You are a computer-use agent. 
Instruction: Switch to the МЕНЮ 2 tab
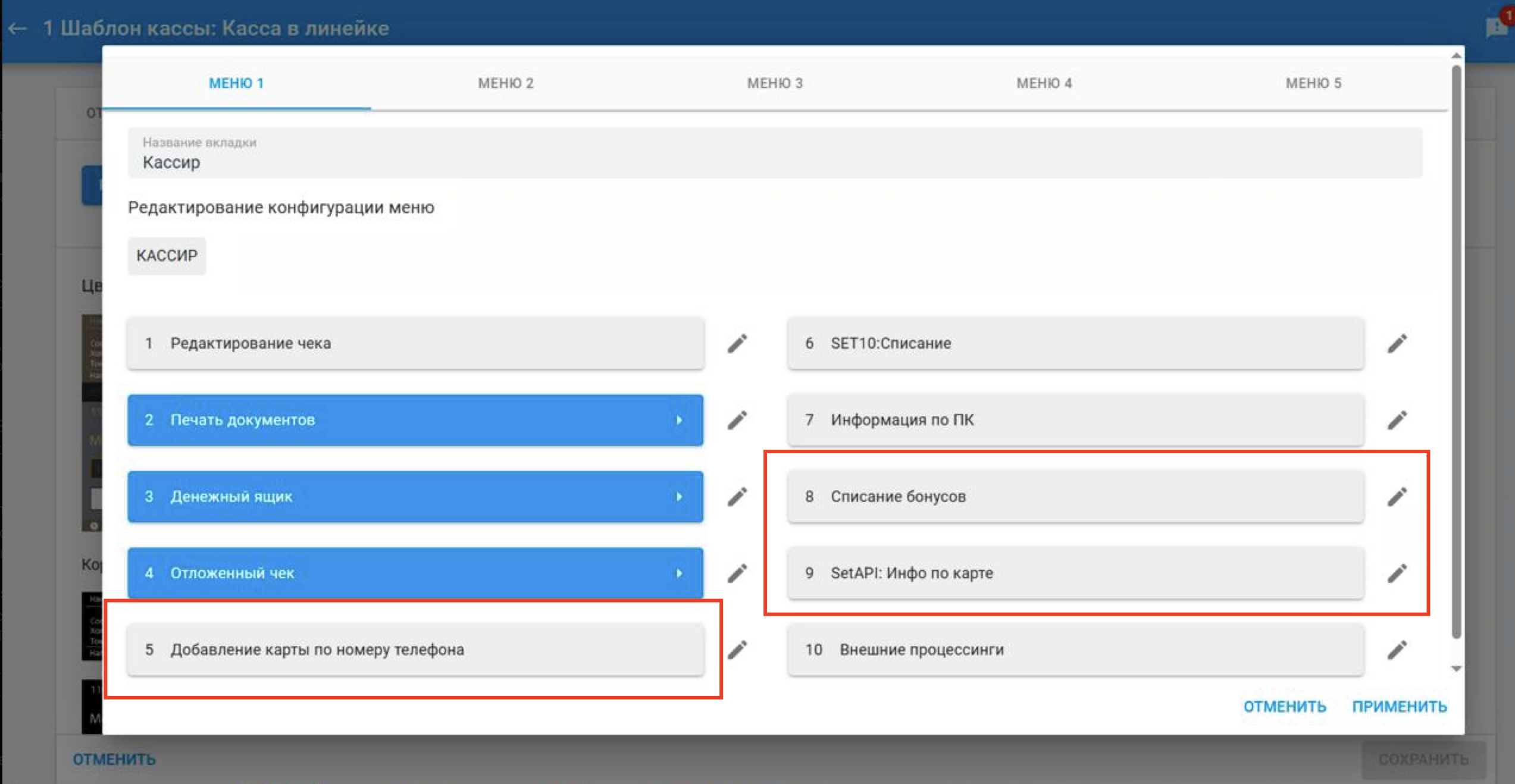pyautogui.click(x=506, y=83)
